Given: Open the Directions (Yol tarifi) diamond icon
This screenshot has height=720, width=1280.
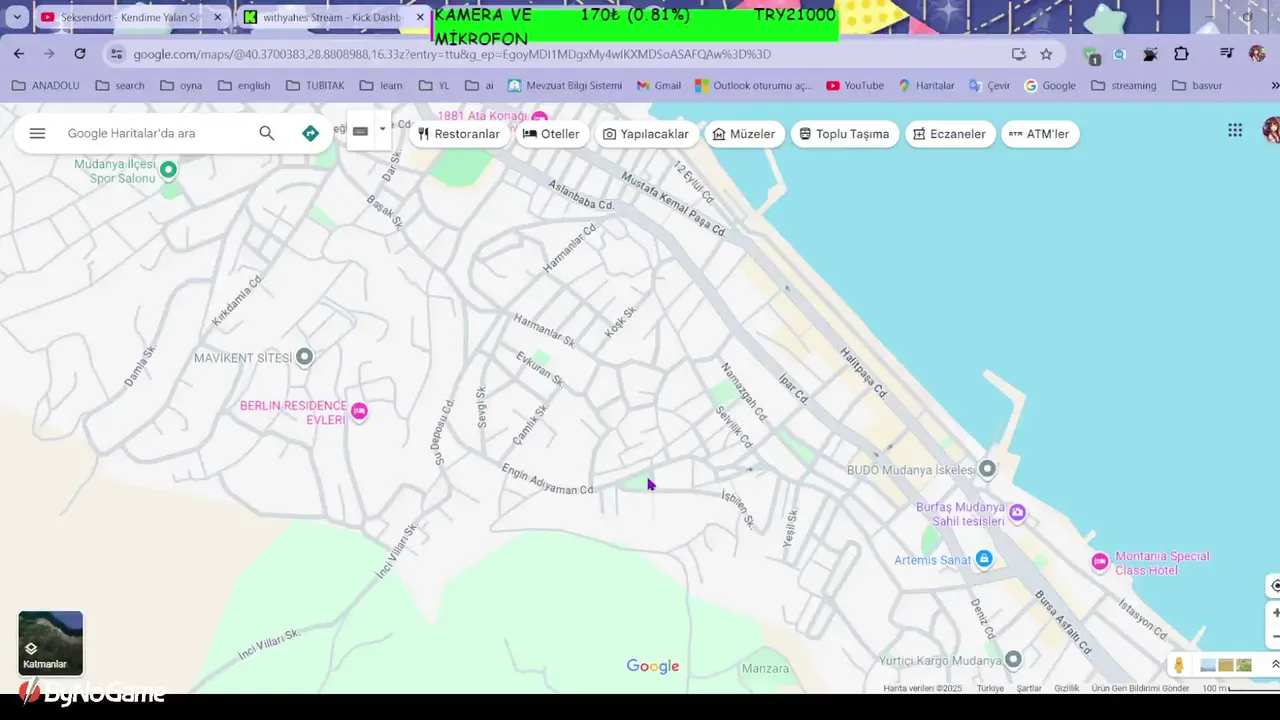Looking at the screenshot, I should coord(310,133).
